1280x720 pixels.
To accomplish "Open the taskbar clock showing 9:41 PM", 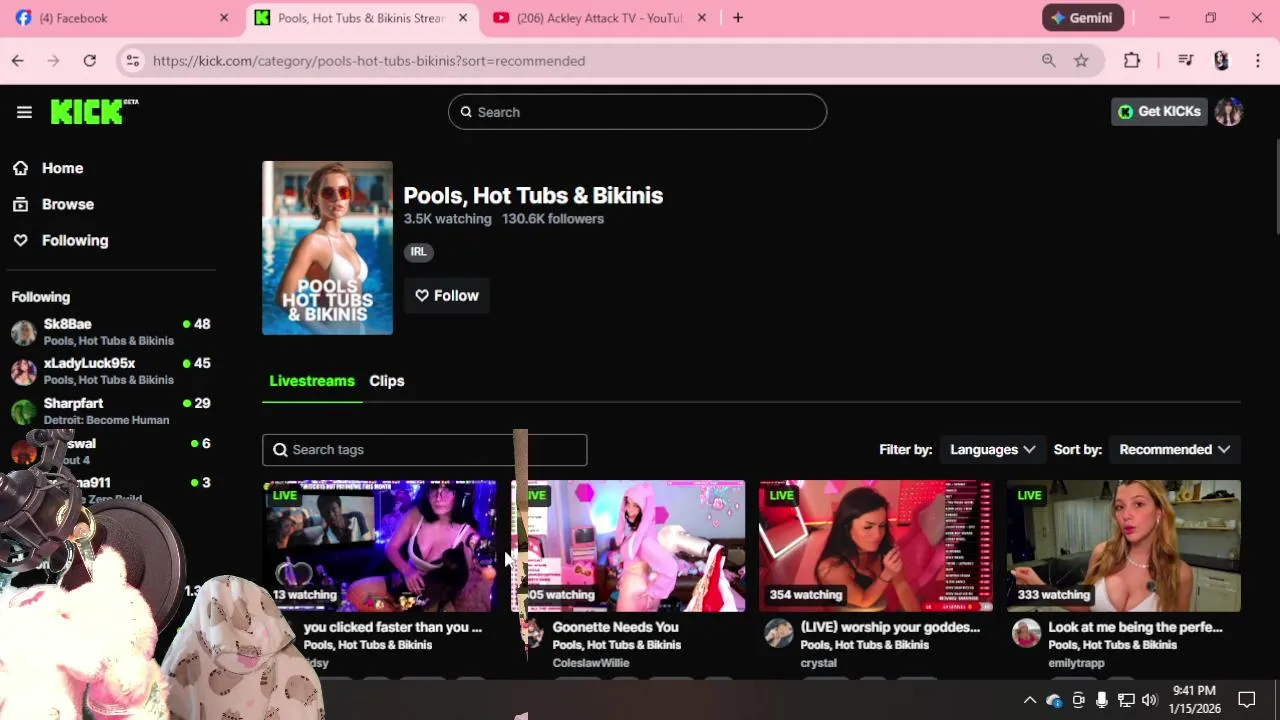I will click(1195, 700).
